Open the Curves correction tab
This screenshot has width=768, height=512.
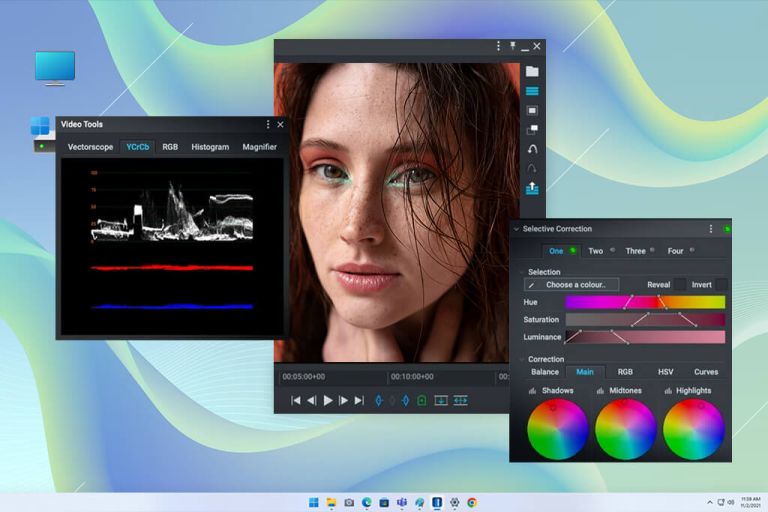(x=706, y=372)
